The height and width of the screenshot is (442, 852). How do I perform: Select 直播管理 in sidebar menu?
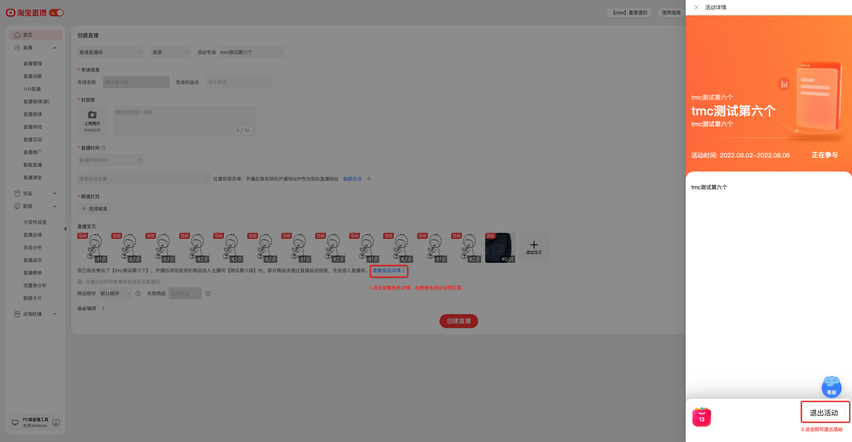[x=33, y=63]
